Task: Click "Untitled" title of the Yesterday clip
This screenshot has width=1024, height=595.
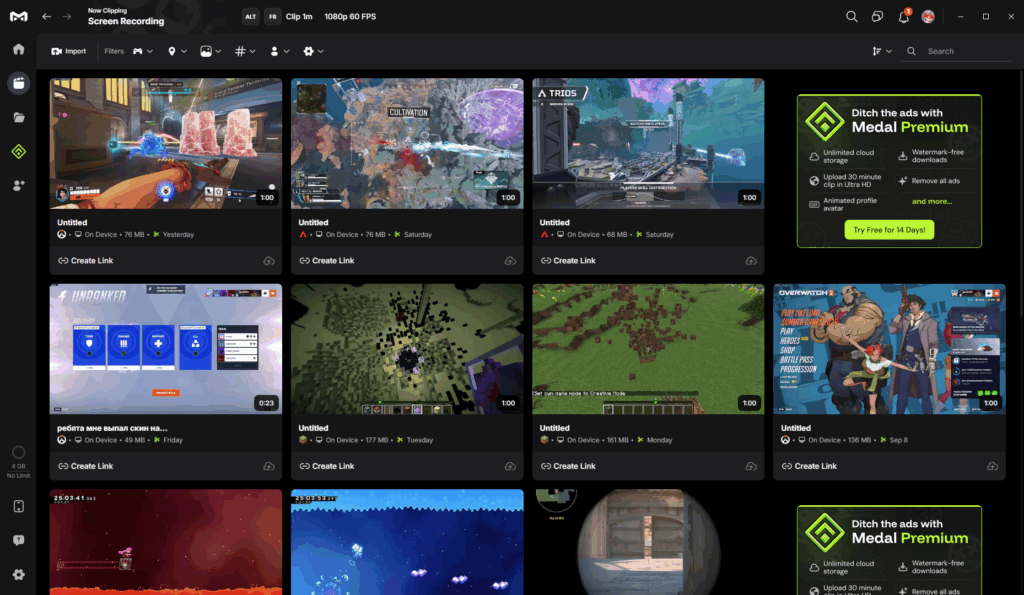Action: [72, 223]
